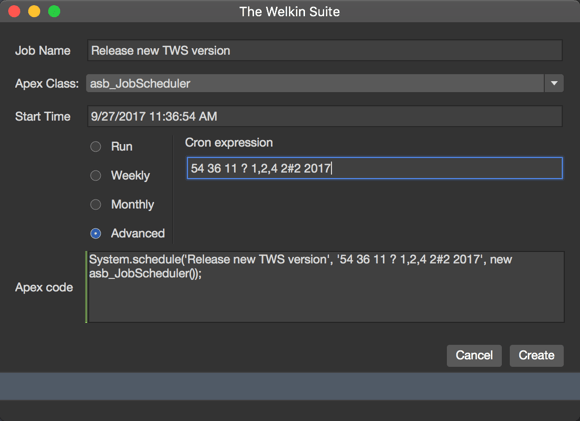Click the Start Time label
580x421 pixels.
click(43, 117)
